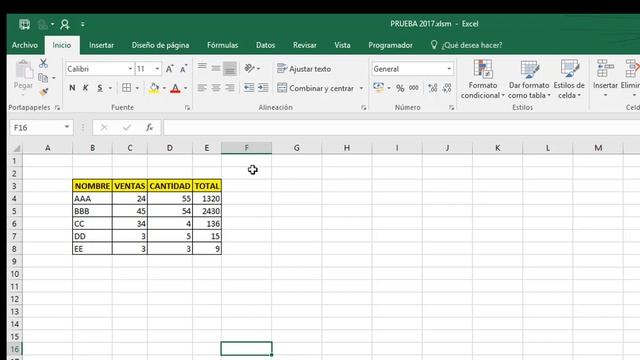Image resolution: width=640 pixels, height=360 pixels.
Task: Toggle italic K formatting
Action: [85, 88]
